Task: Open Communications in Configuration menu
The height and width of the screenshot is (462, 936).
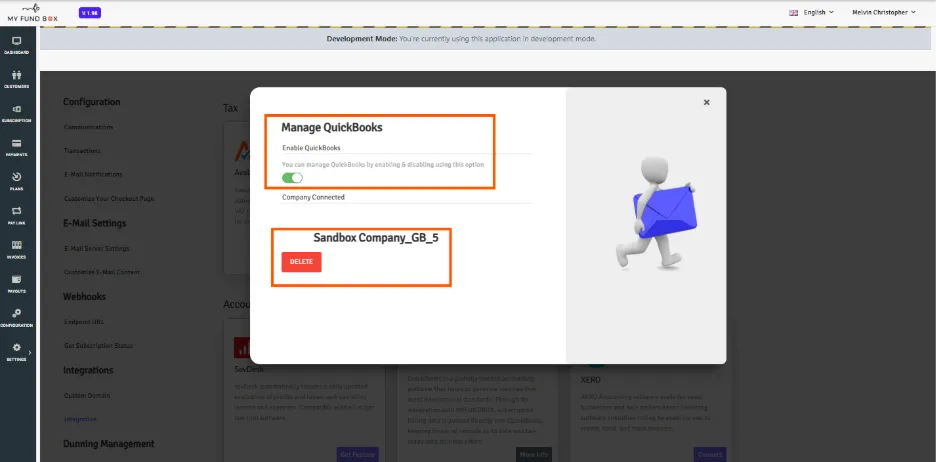Action: (88, 127)
